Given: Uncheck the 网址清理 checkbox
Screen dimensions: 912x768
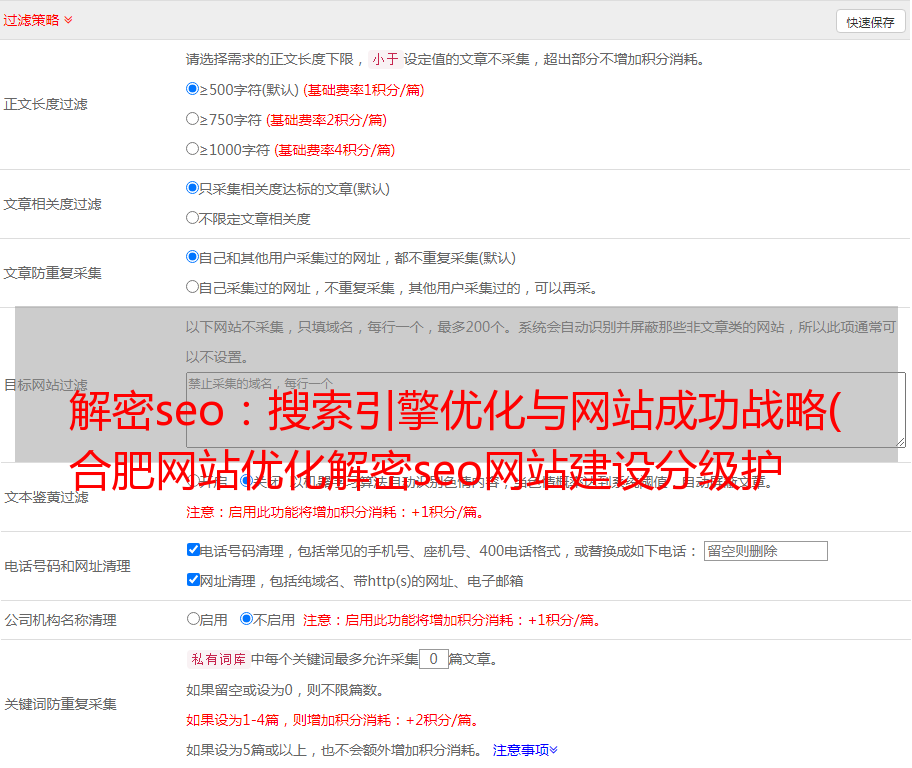Looking at the screenshot, I should [193, 580].
